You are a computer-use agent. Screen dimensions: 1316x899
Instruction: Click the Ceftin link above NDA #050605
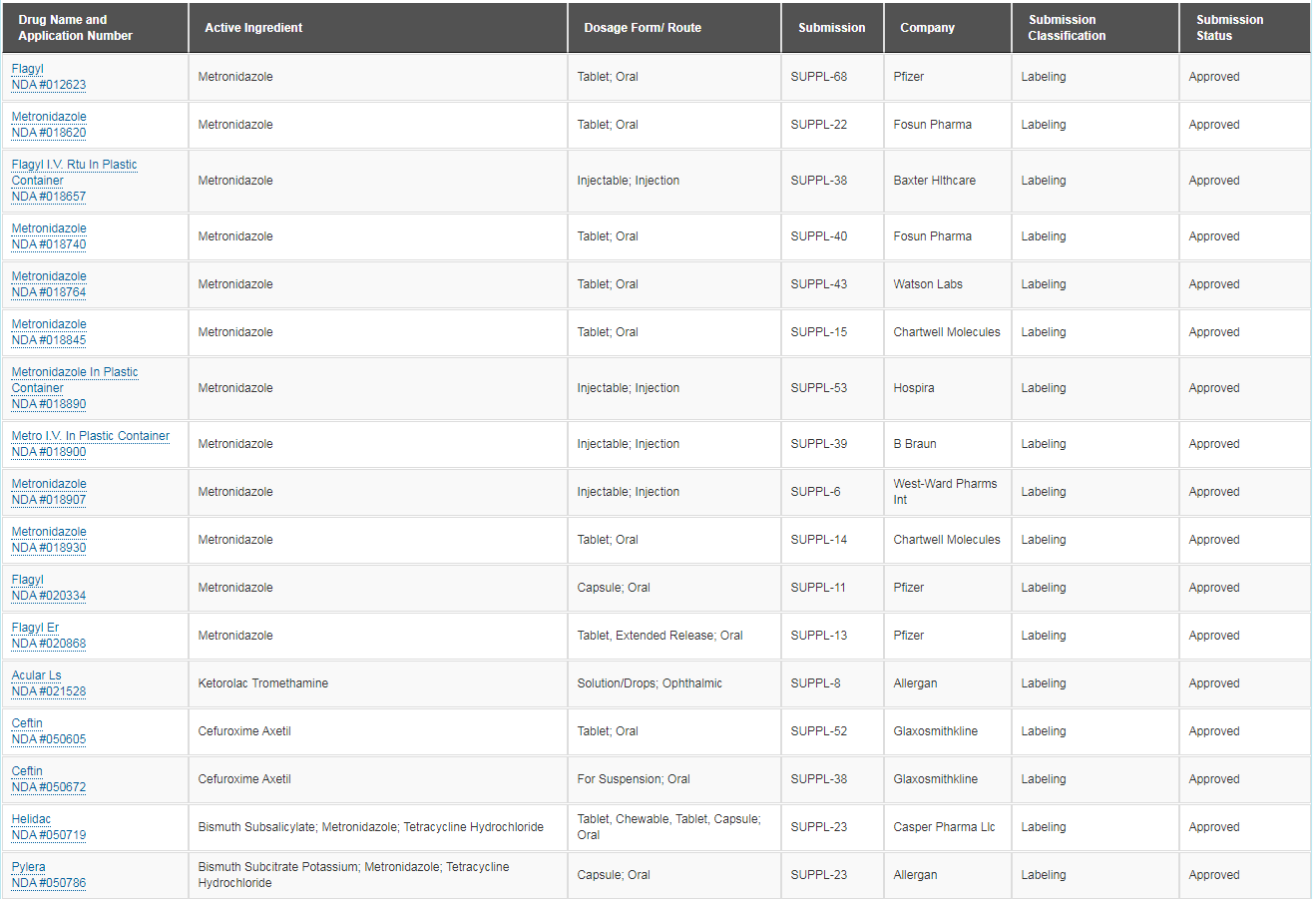(27, 723)
